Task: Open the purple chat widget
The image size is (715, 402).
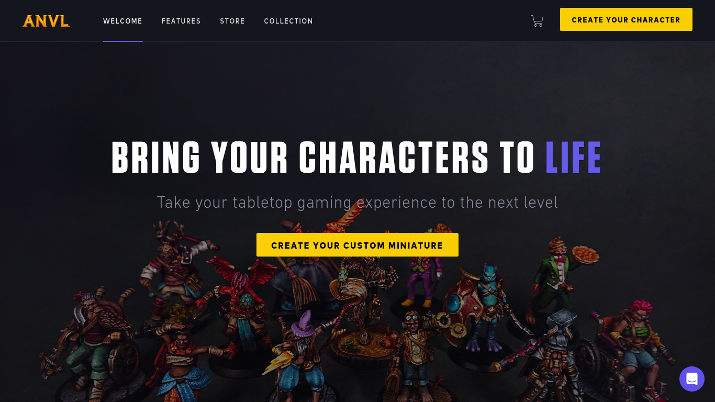Action: (691, 379)
